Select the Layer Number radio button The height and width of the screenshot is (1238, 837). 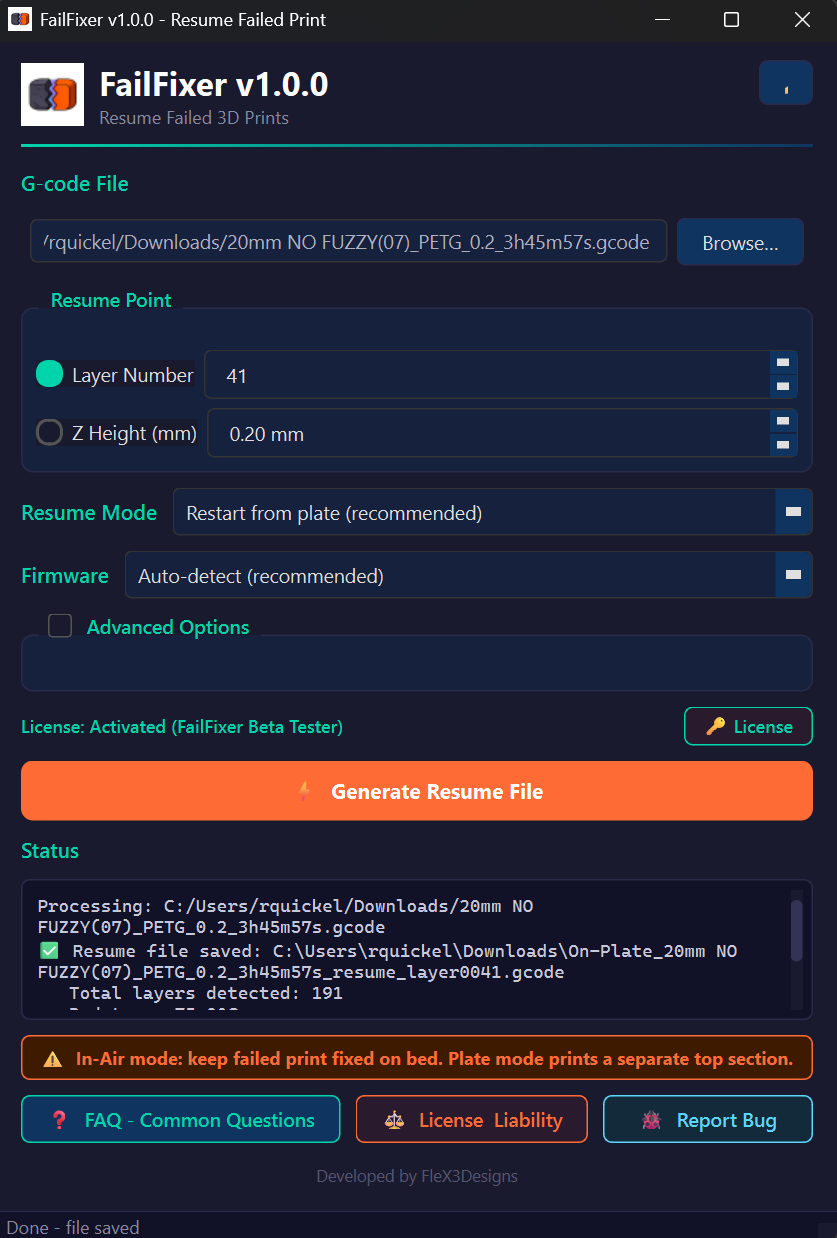(x=48, y=374)
